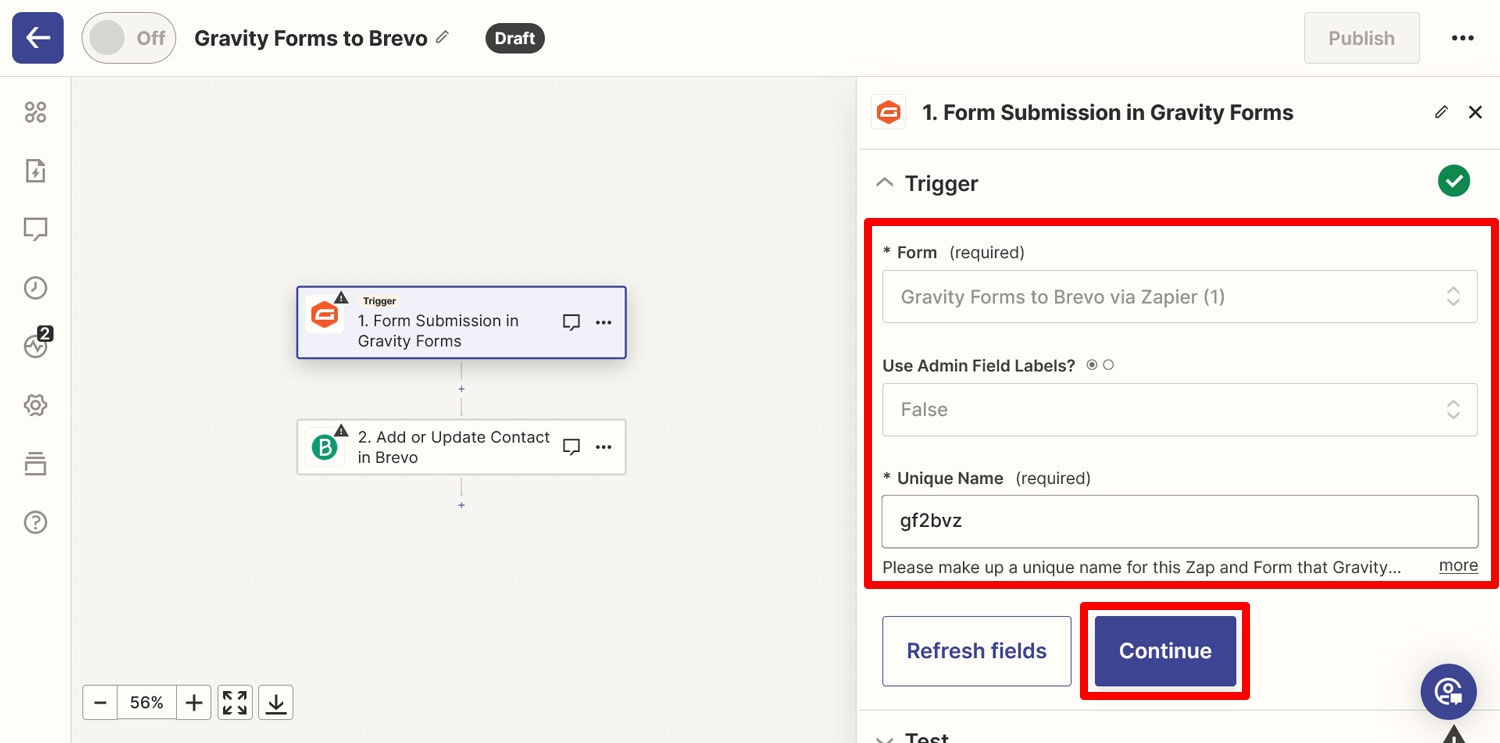Viewport: 1500px width, 743px height.
Task: Add a step between trigger and Brevo action
Action: [461, 389]
